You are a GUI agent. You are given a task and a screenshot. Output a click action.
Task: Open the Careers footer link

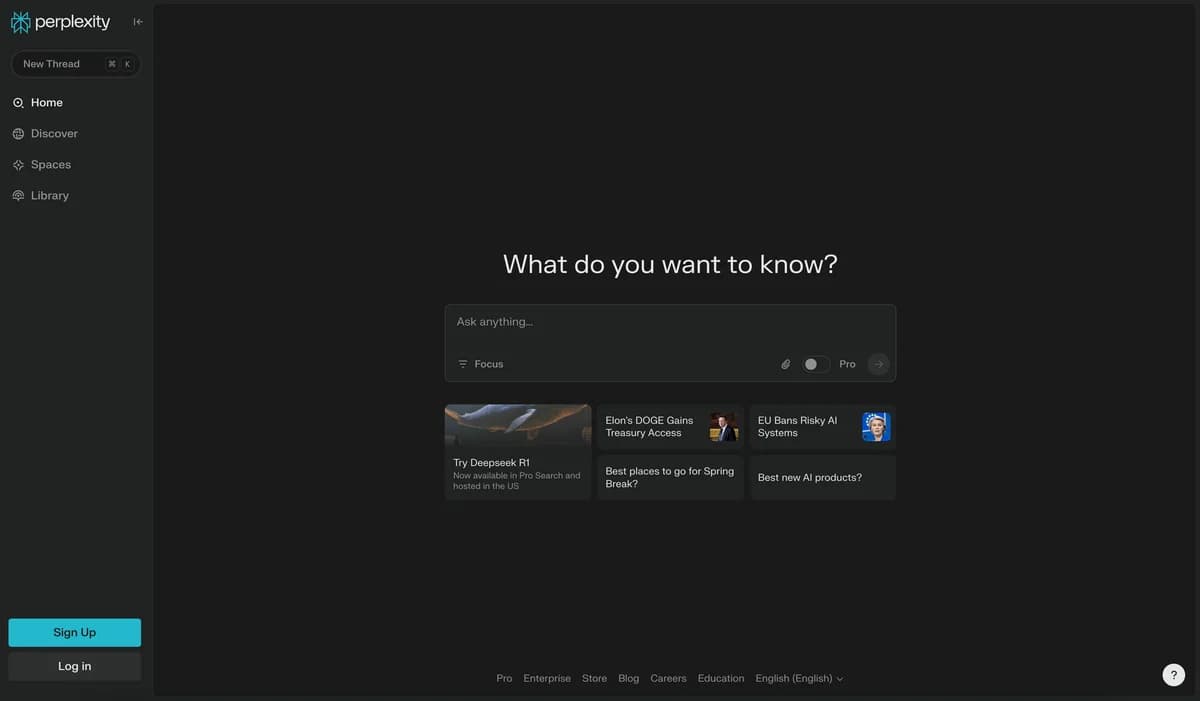point(668,678)
